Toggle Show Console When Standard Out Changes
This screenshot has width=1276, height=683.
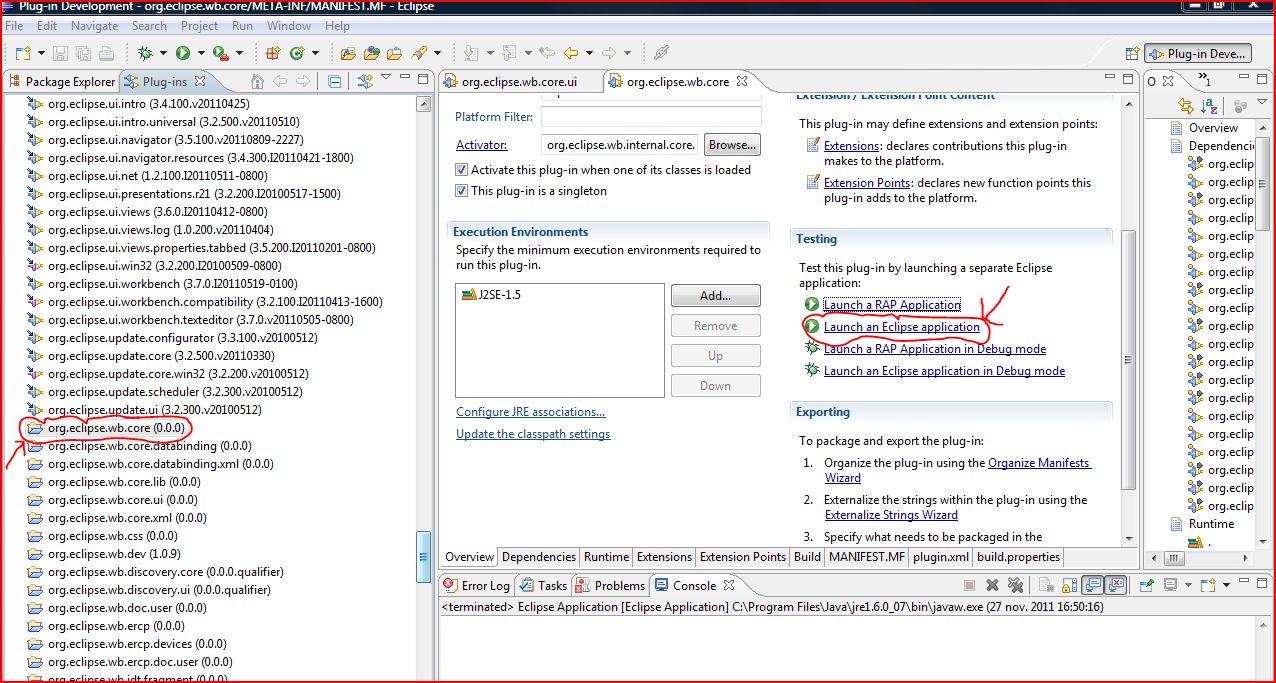(1092, 585)
